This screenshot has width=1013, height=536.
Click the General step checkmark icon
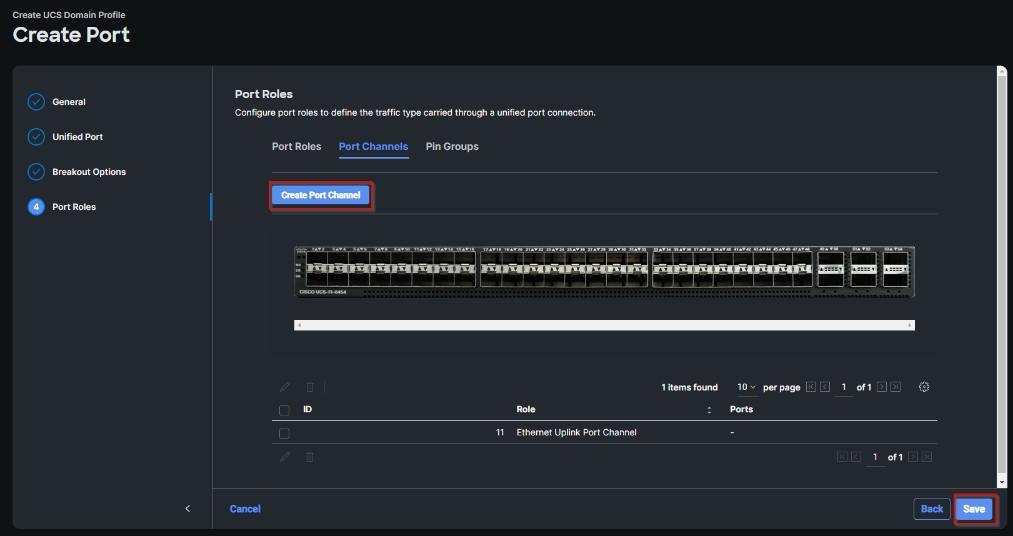coord(36,102)
